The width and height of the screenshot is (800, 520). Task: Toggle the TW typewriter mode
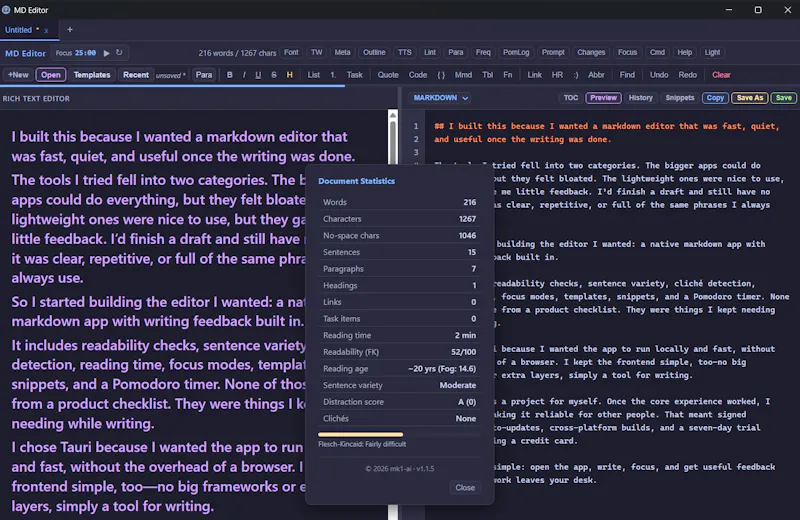317,53
